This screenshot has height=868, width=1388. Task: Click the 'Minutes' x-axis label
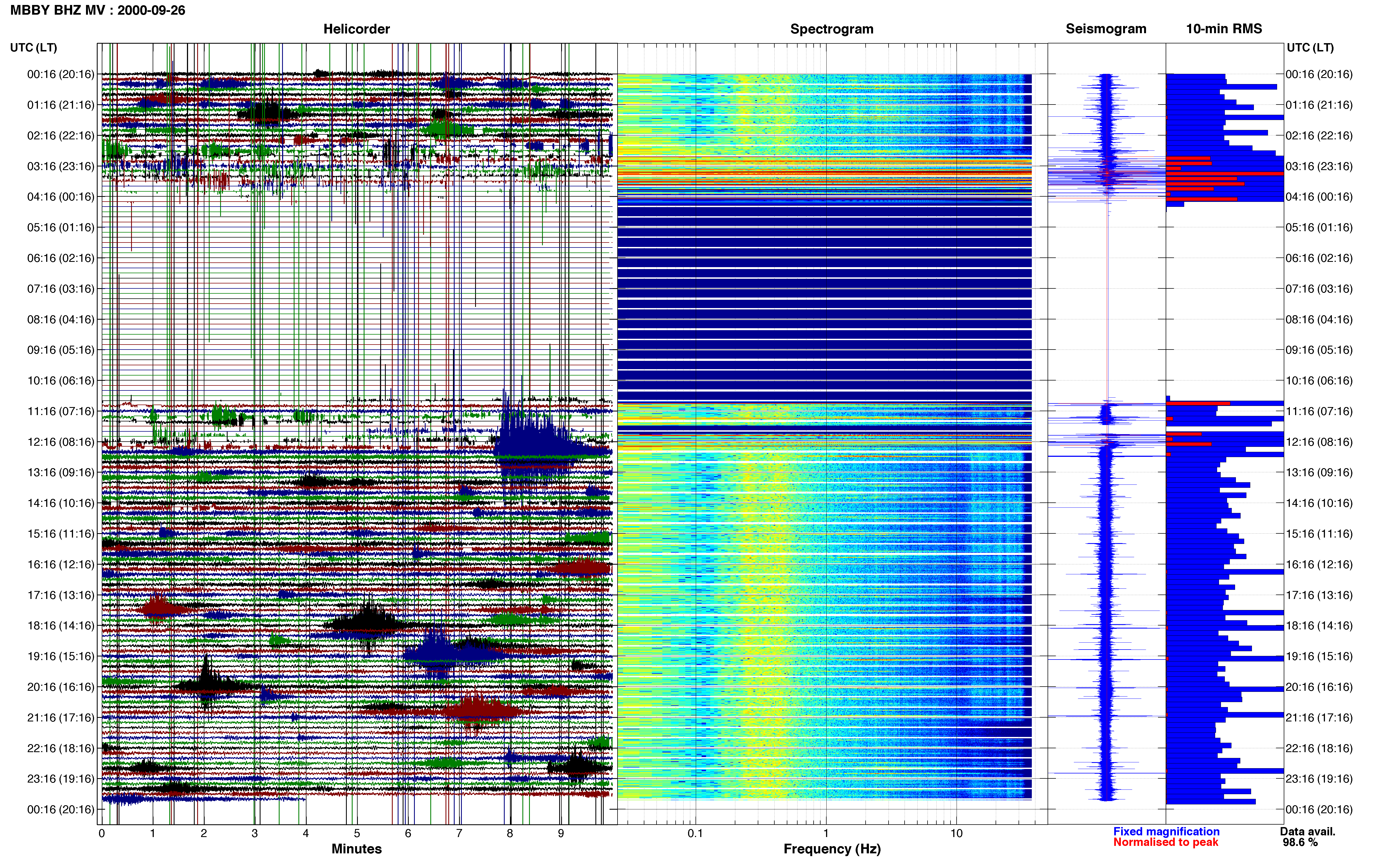coord(356,849)
